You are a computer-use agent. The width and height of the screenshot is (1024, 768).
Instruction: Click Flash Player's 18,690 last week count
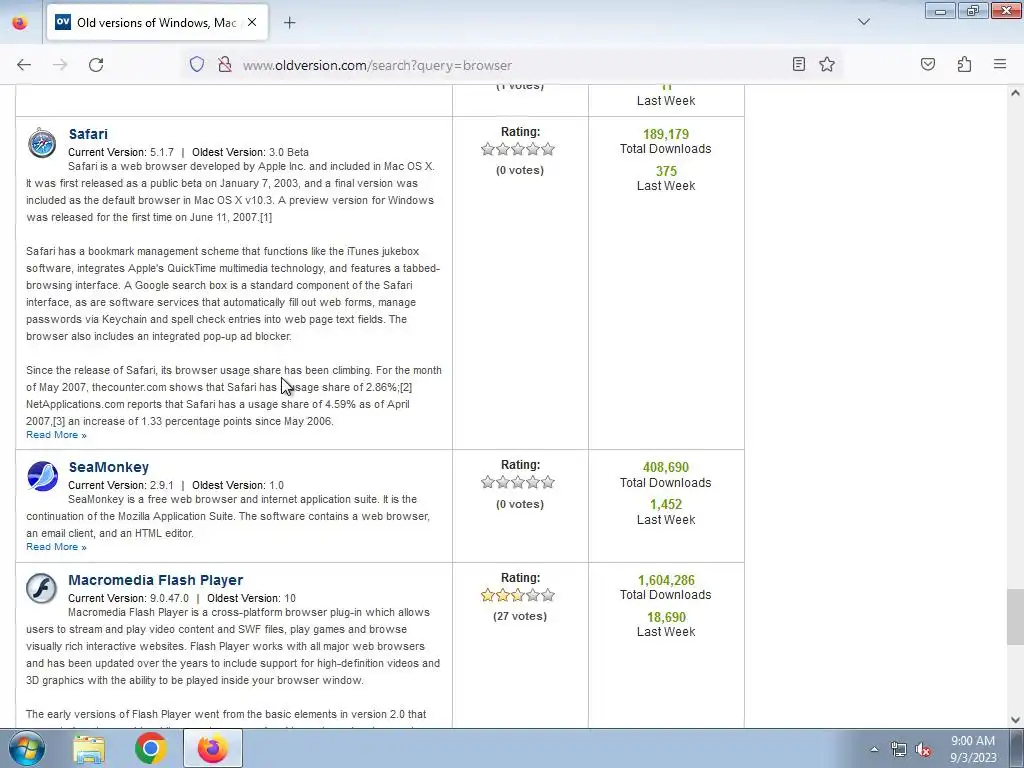click(666, 618)
